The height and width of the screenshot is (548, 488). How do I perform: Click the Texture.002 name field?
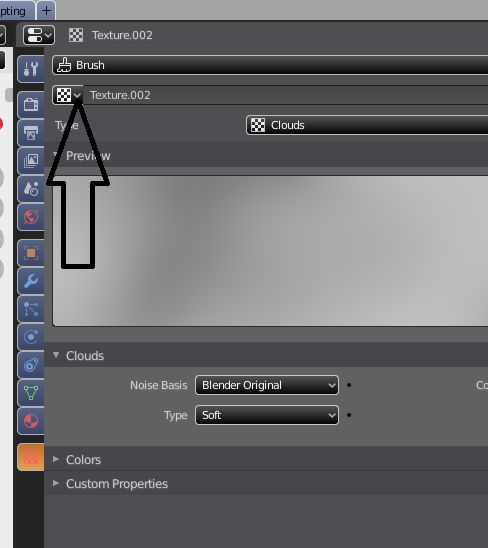click(286, 95)
